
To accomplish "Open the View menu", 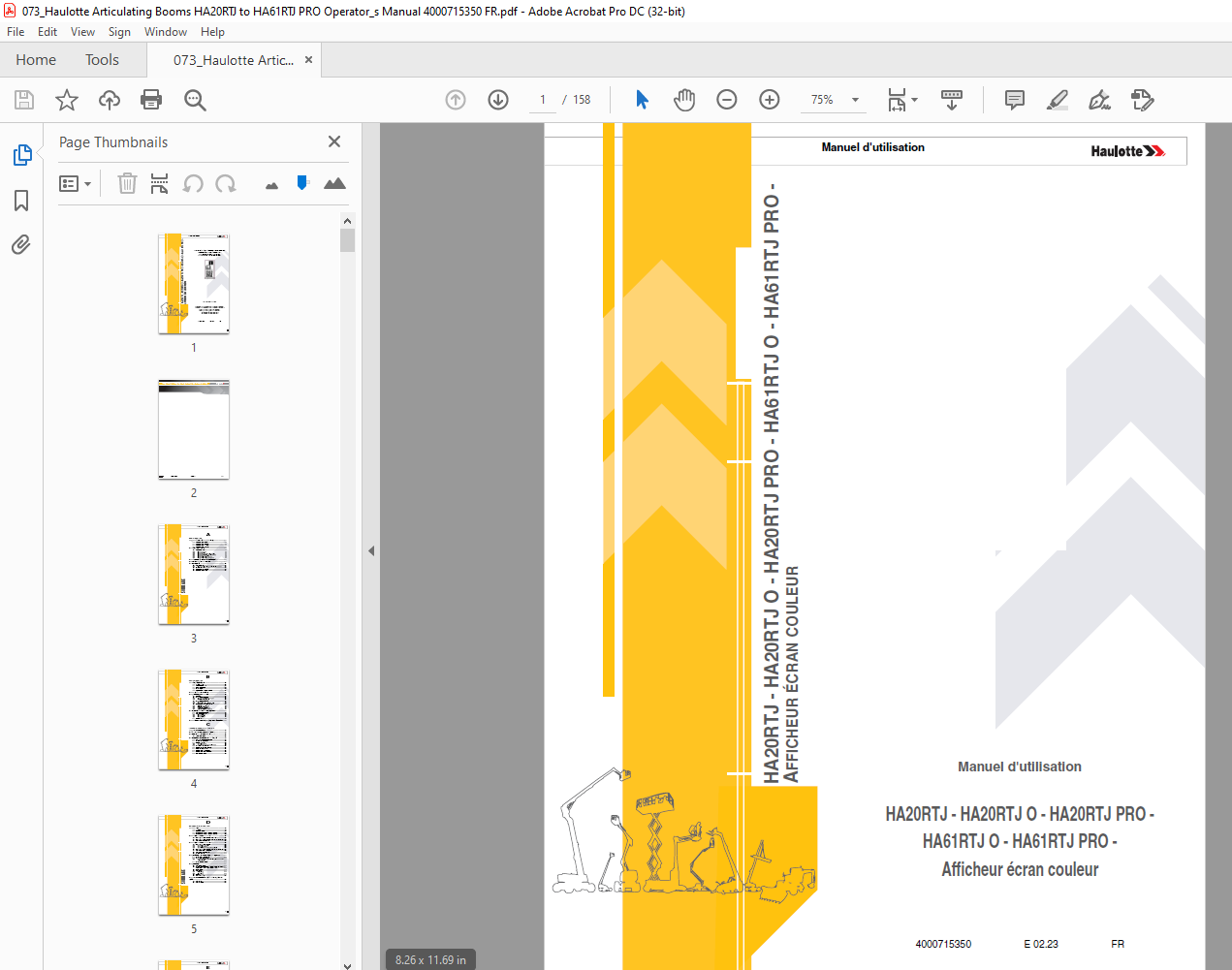I will click(82, 32).
